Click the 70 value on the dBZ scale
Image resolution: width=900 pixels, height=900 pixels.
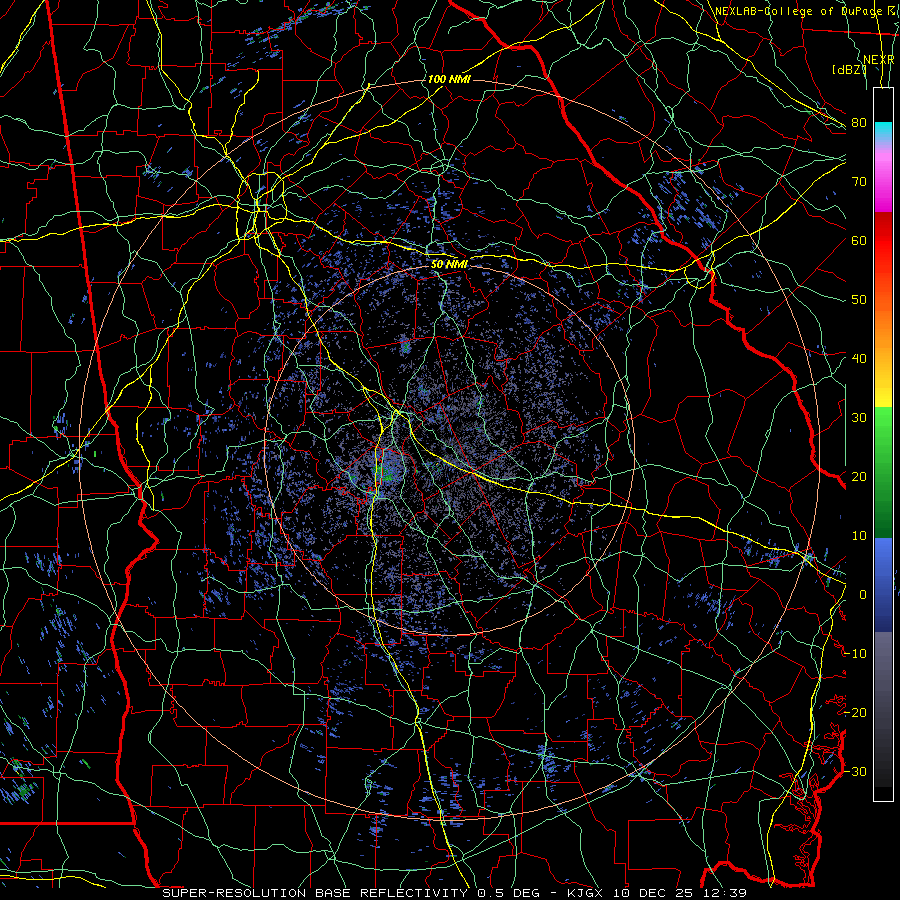coord(859,182)
